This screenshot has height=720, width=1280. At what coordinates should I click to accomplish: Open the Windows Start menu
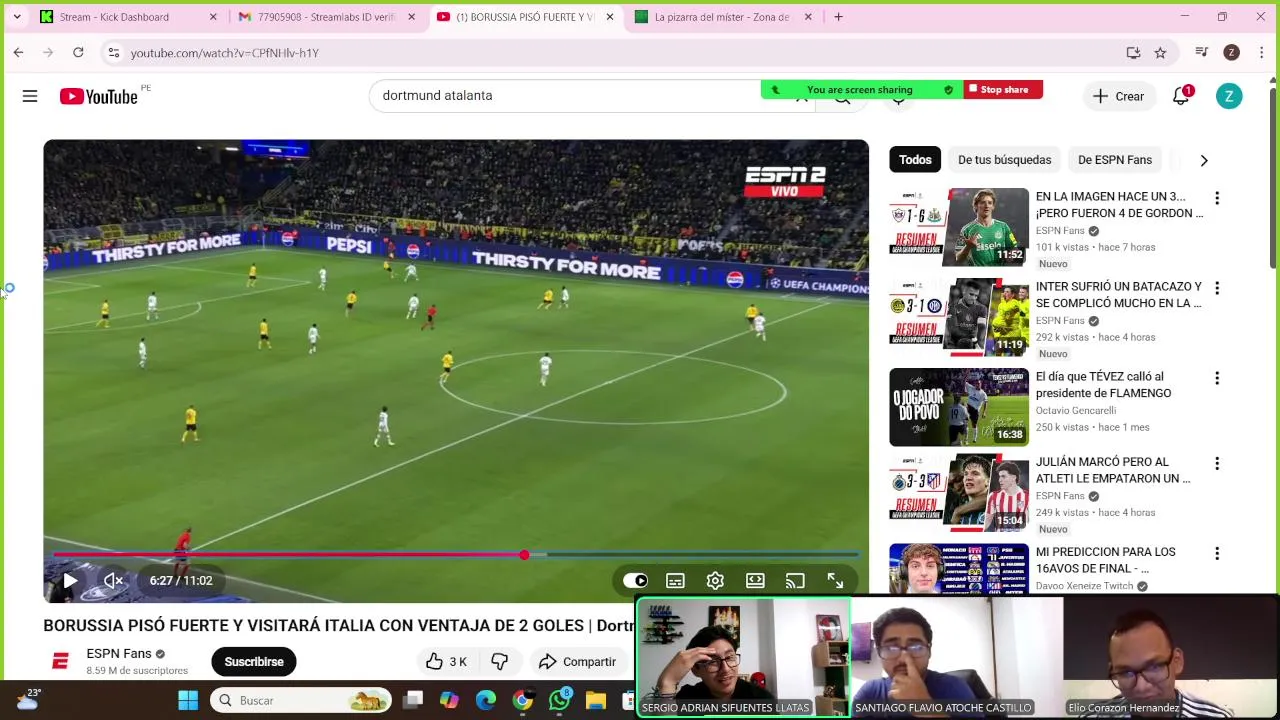pos(188,700)
